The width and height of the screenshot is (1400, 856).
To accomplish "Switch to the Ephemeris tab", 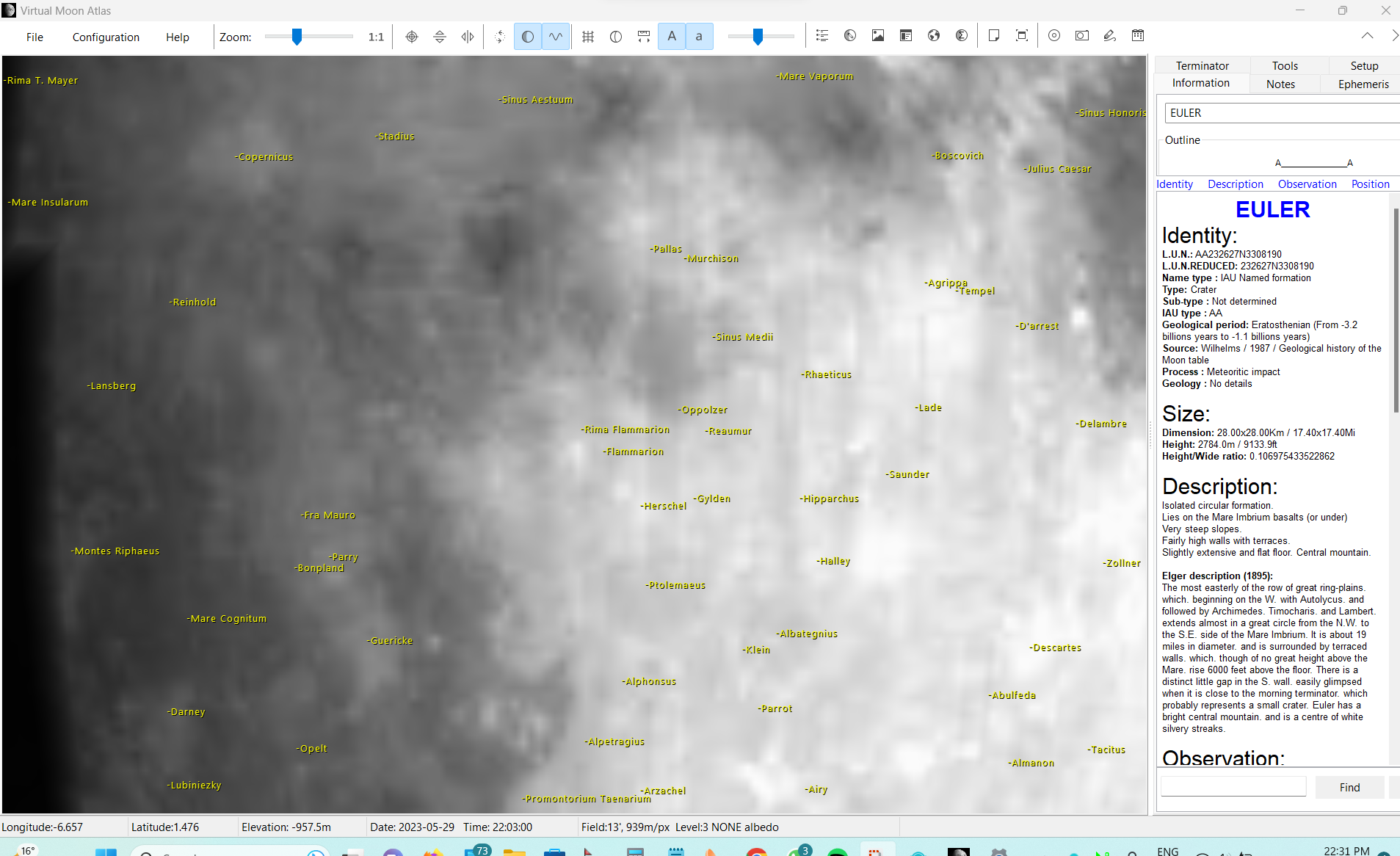I will pyautogui.click(x=1363, y=84).
